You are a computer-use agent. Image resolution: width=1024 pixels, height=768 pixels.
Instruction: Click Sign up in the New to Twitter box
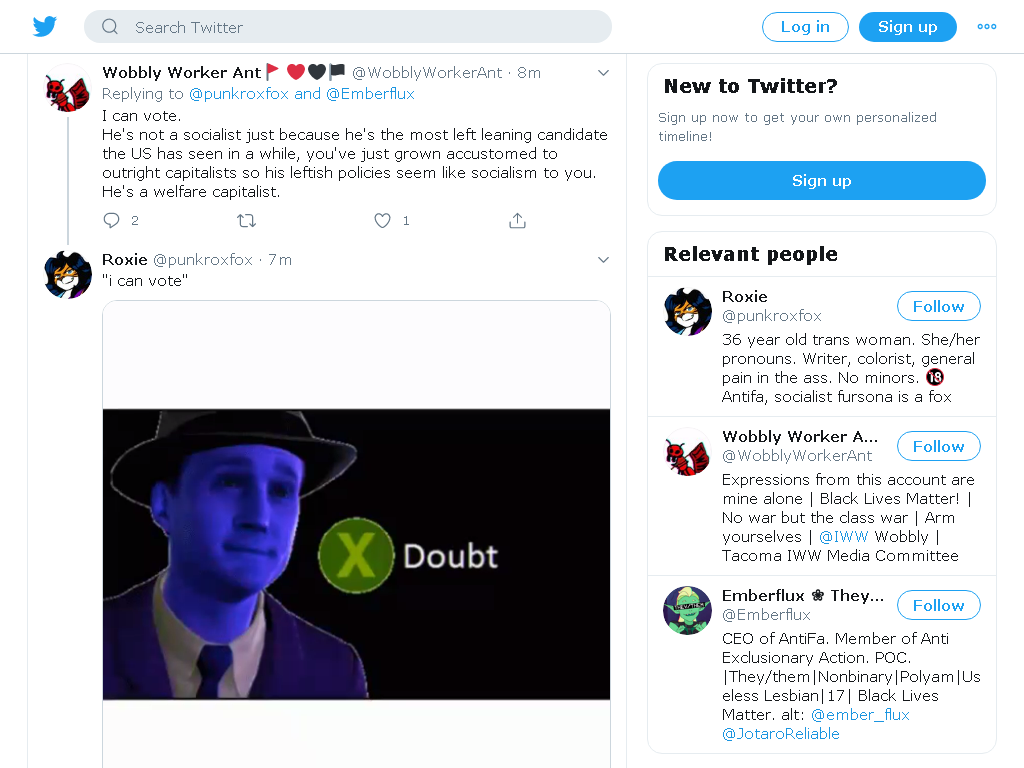(822, 180)
